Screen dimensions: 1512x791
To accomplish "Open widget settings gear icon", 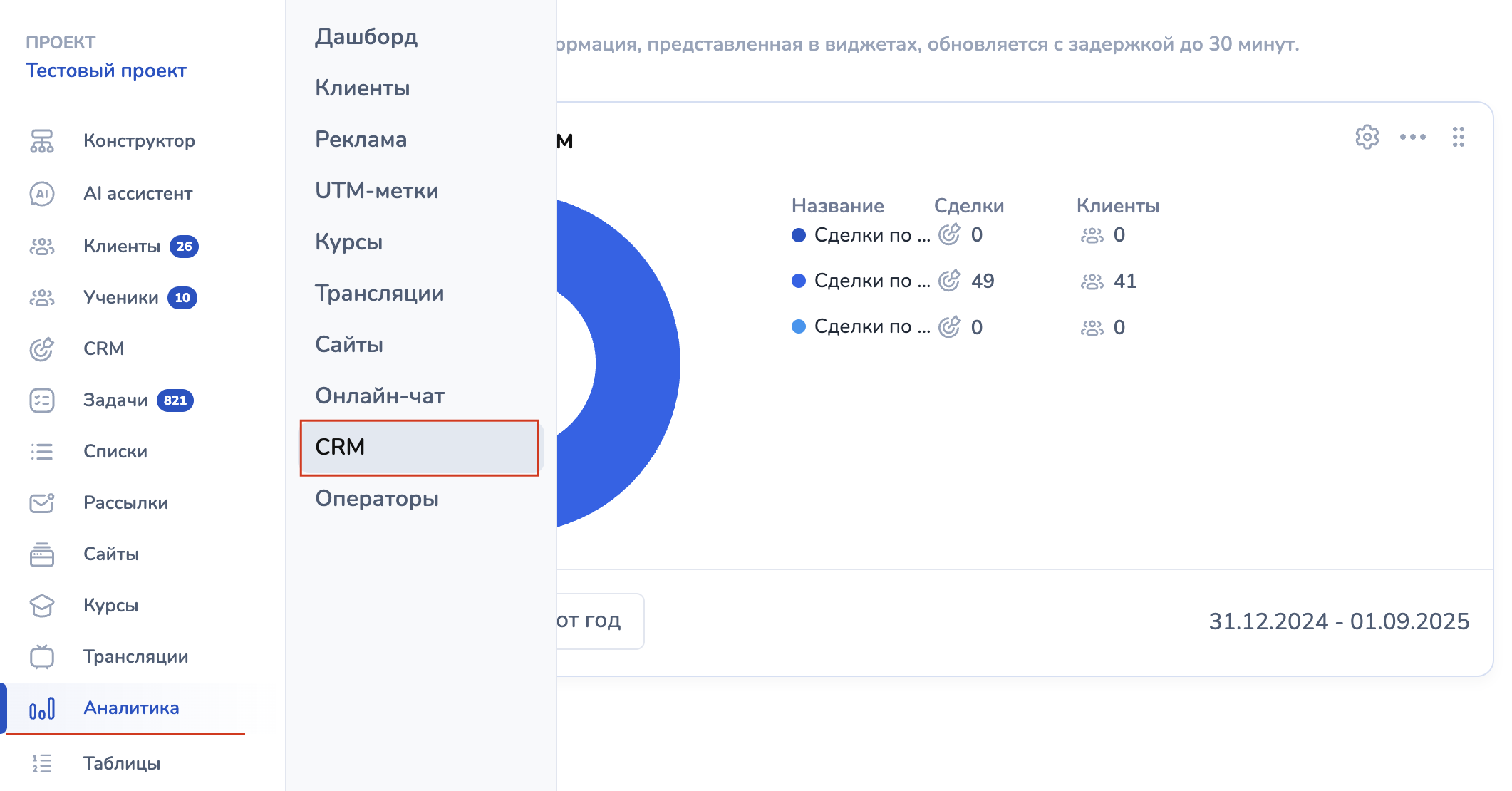I will tap(1367, 137).
